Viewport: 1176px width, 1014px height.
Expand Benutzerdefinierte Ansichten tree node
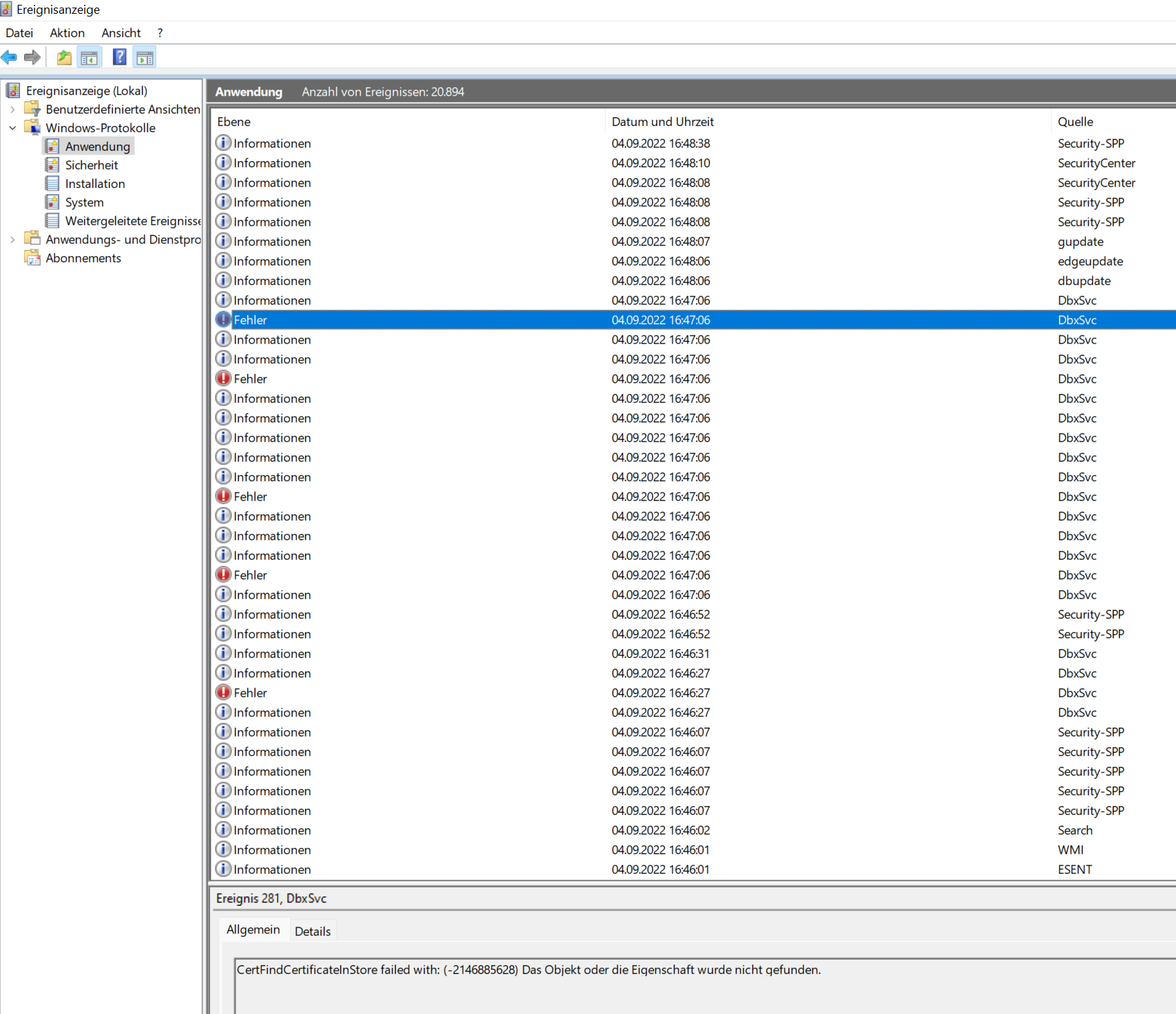(12, 109)
